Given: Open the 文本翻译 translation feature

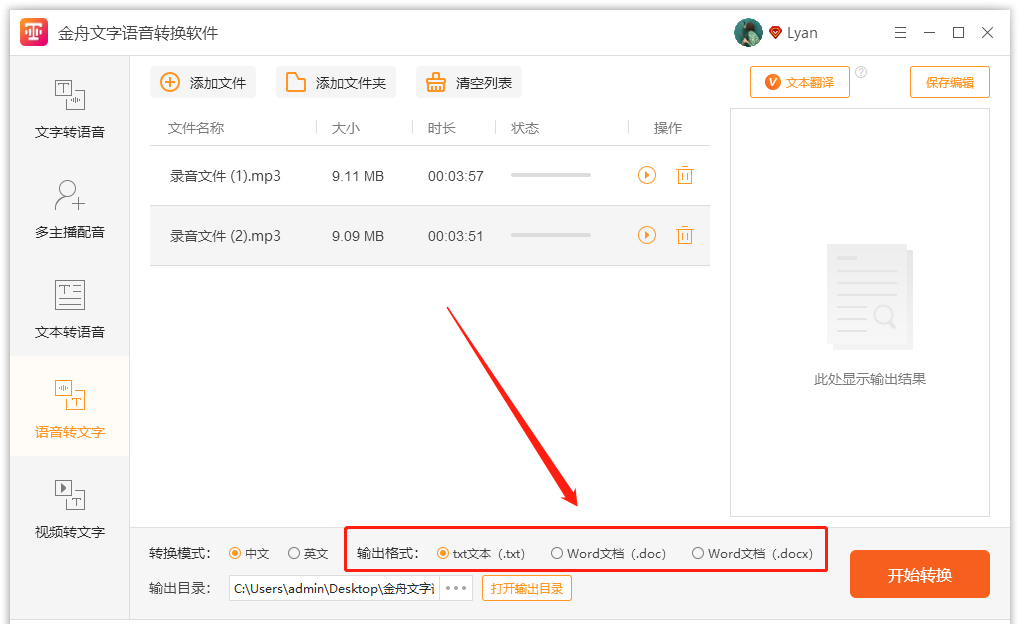Looking at the screenshot, I should (800, 83).
